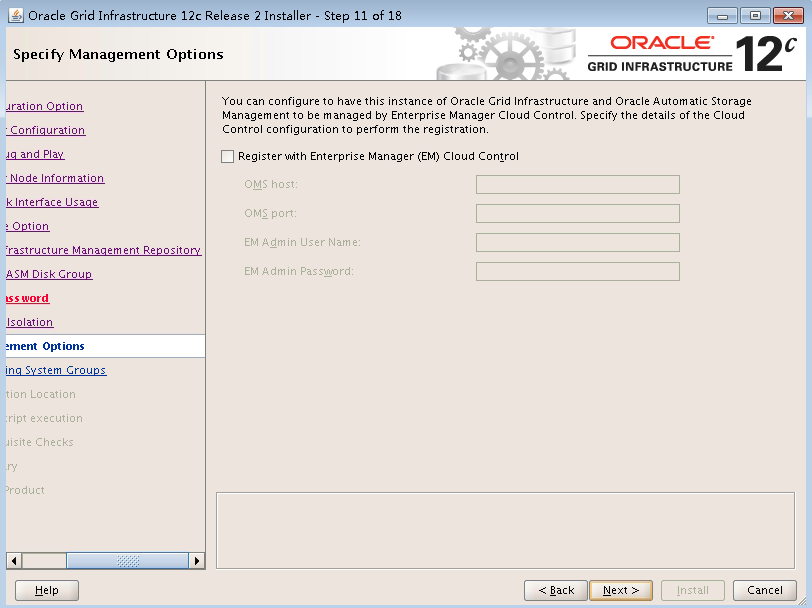Go to the Create ASM Disk Group step

(x=49, y=274)
